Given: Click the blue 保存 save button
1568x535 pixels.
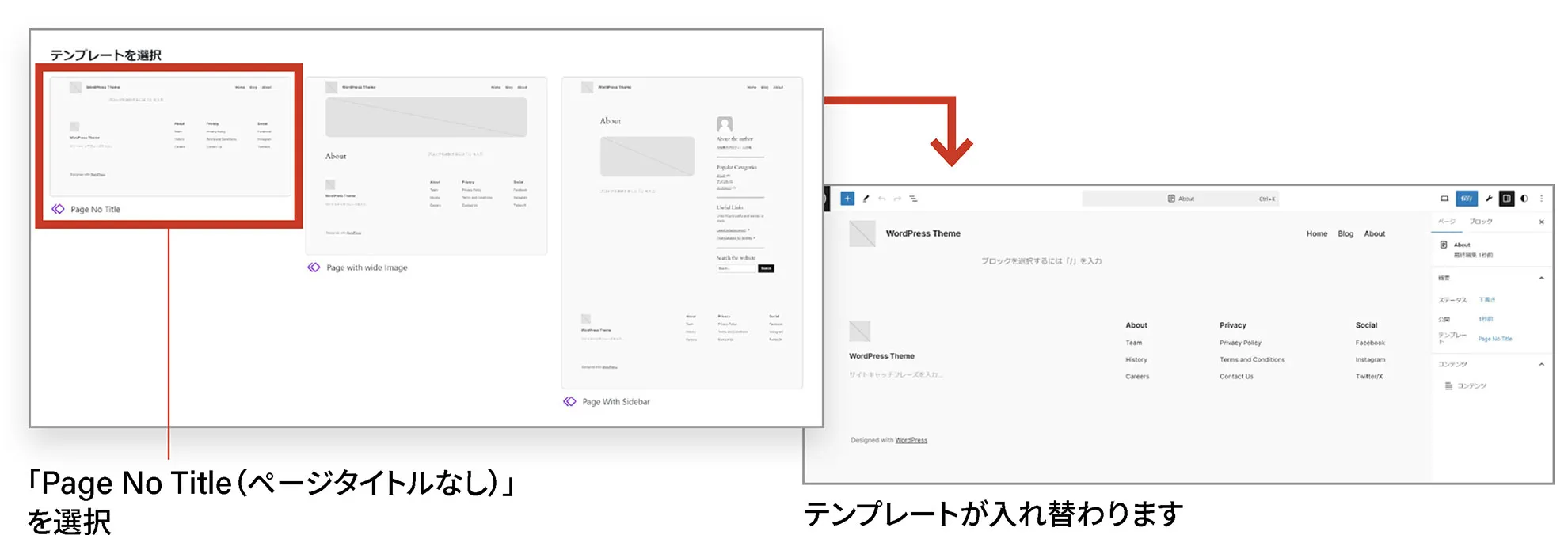Looking at the screenshot, I should coord(1467,199).
